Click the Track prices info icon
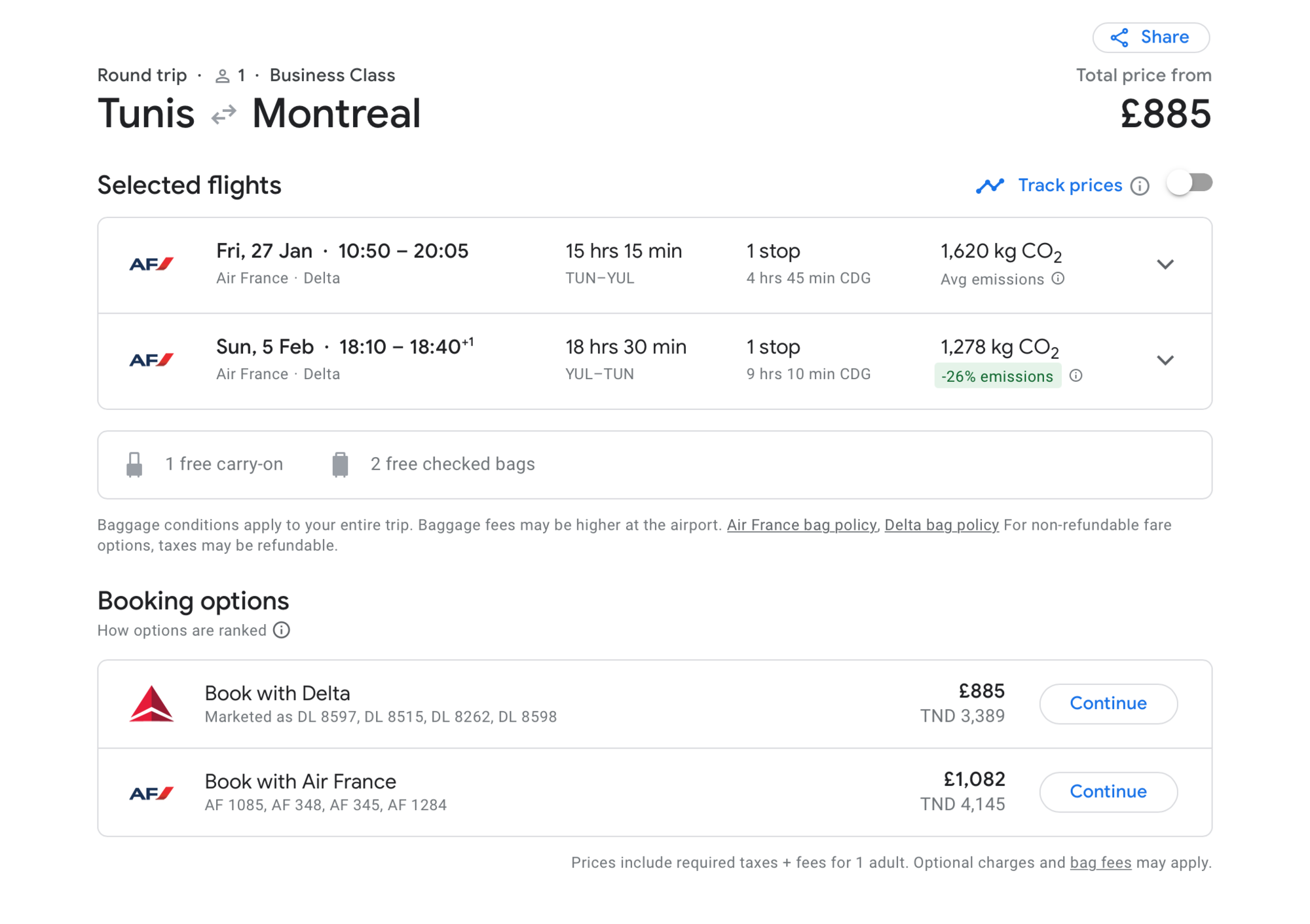This screenshot has height=924, width=1310. tap(1140, 186)
